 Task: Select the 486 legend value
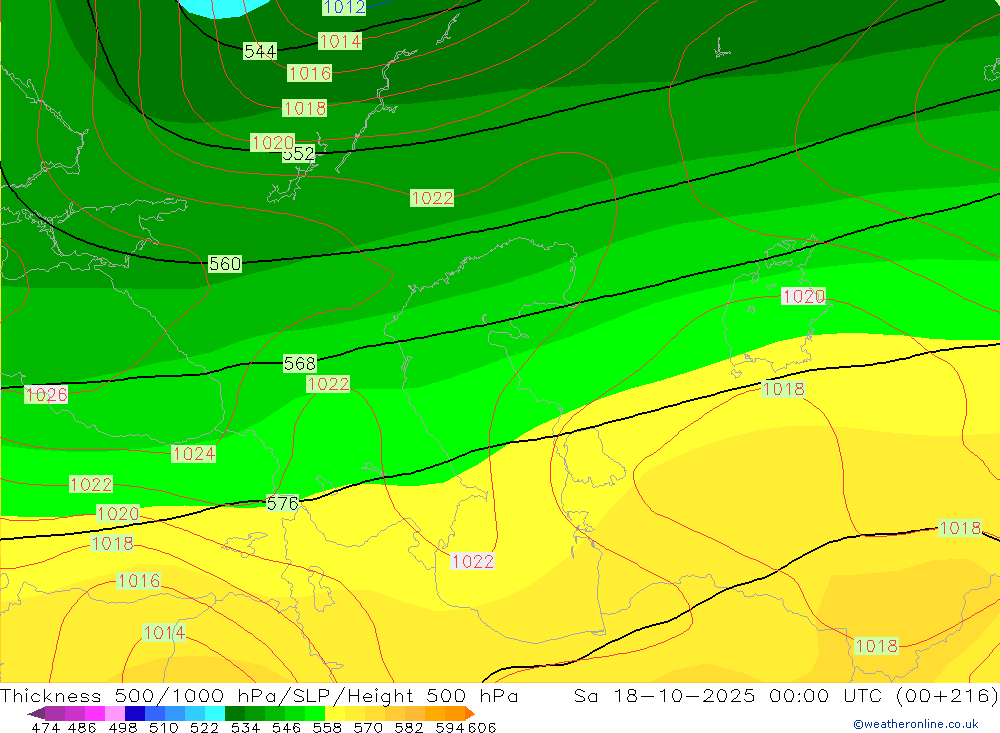click(82, 727)
